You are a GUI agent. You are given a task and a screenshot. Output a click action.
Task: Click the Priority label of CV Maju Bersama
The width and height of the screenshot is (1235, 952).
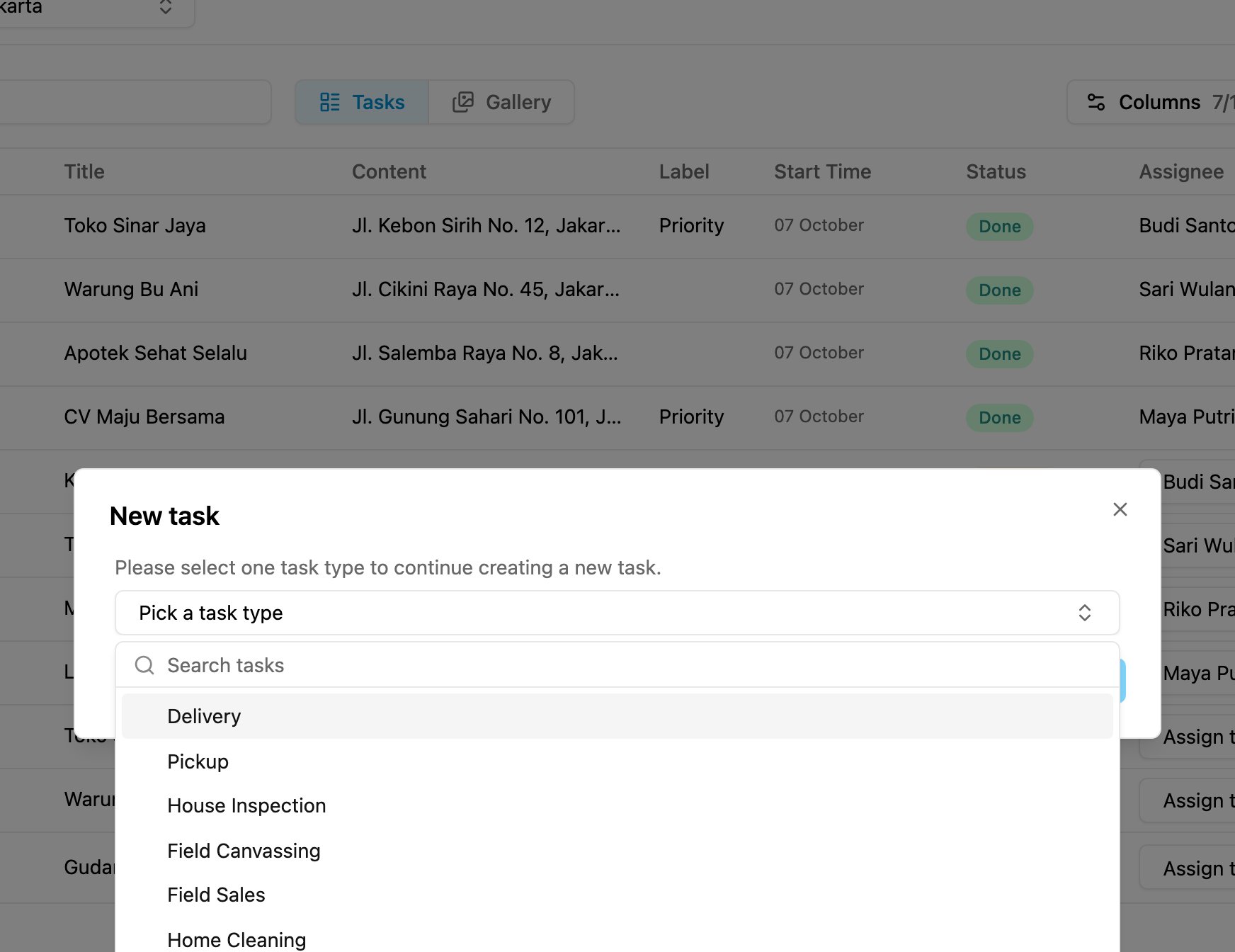[691, 416]
